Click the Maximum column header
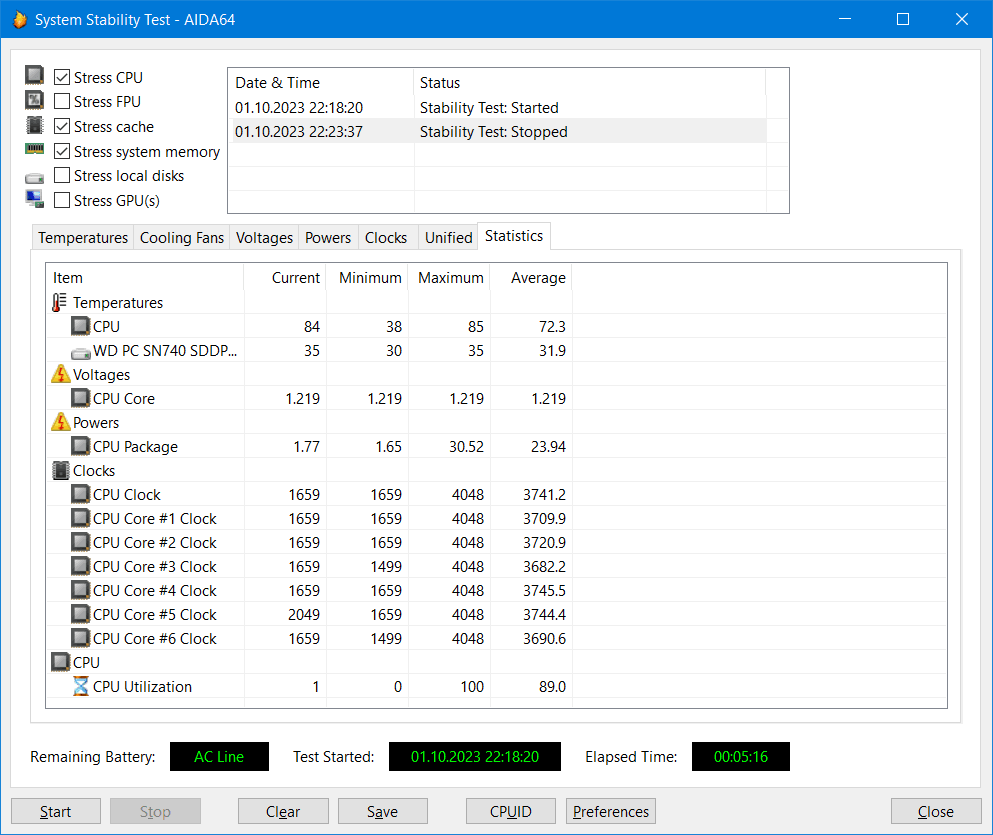993x835 pixels. coord(449,278)
